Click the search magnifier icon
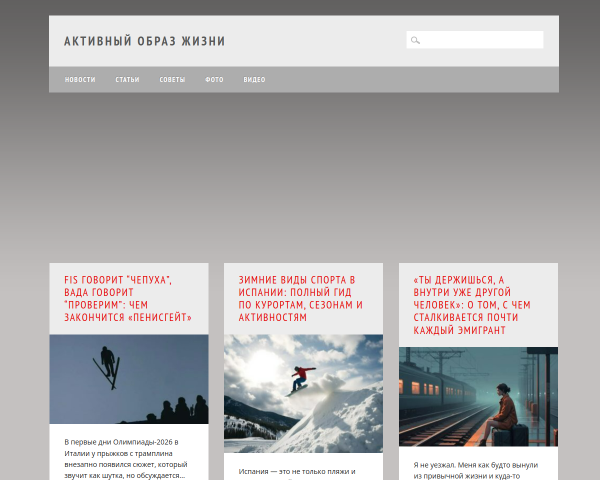600x480 pixels. pyautogui.click(x=415, y=40)
